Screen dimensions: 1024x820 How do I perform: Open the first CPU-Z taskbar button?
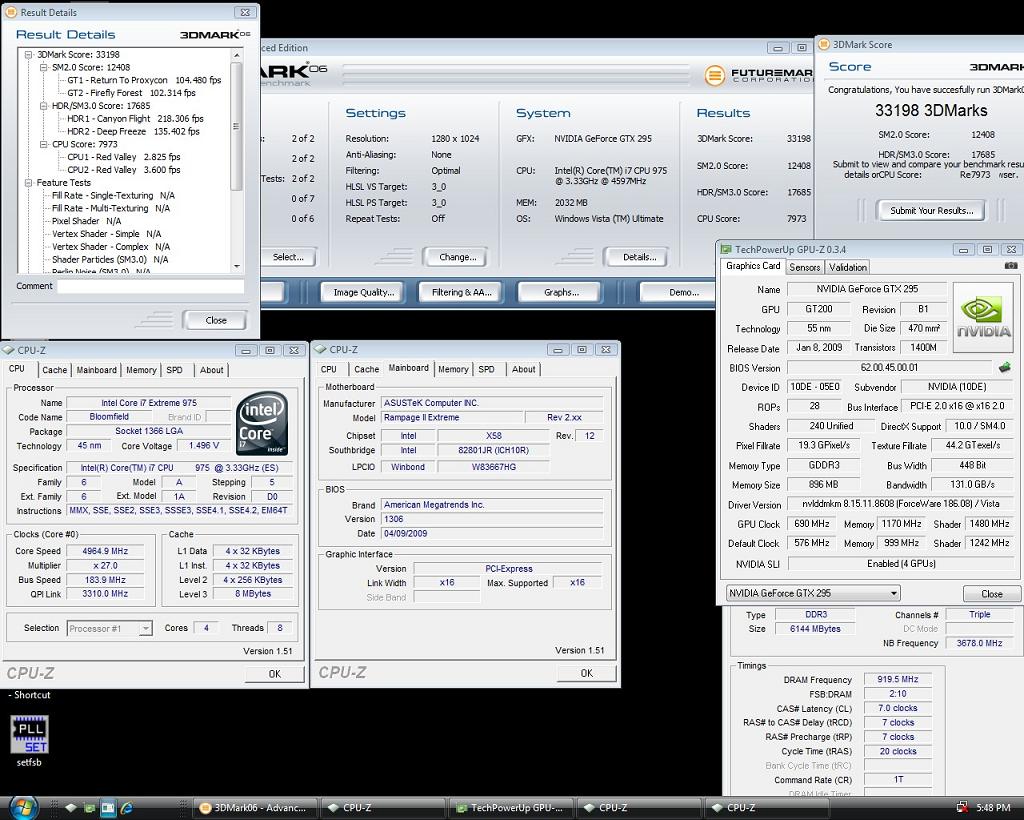(x=384, y=808)
